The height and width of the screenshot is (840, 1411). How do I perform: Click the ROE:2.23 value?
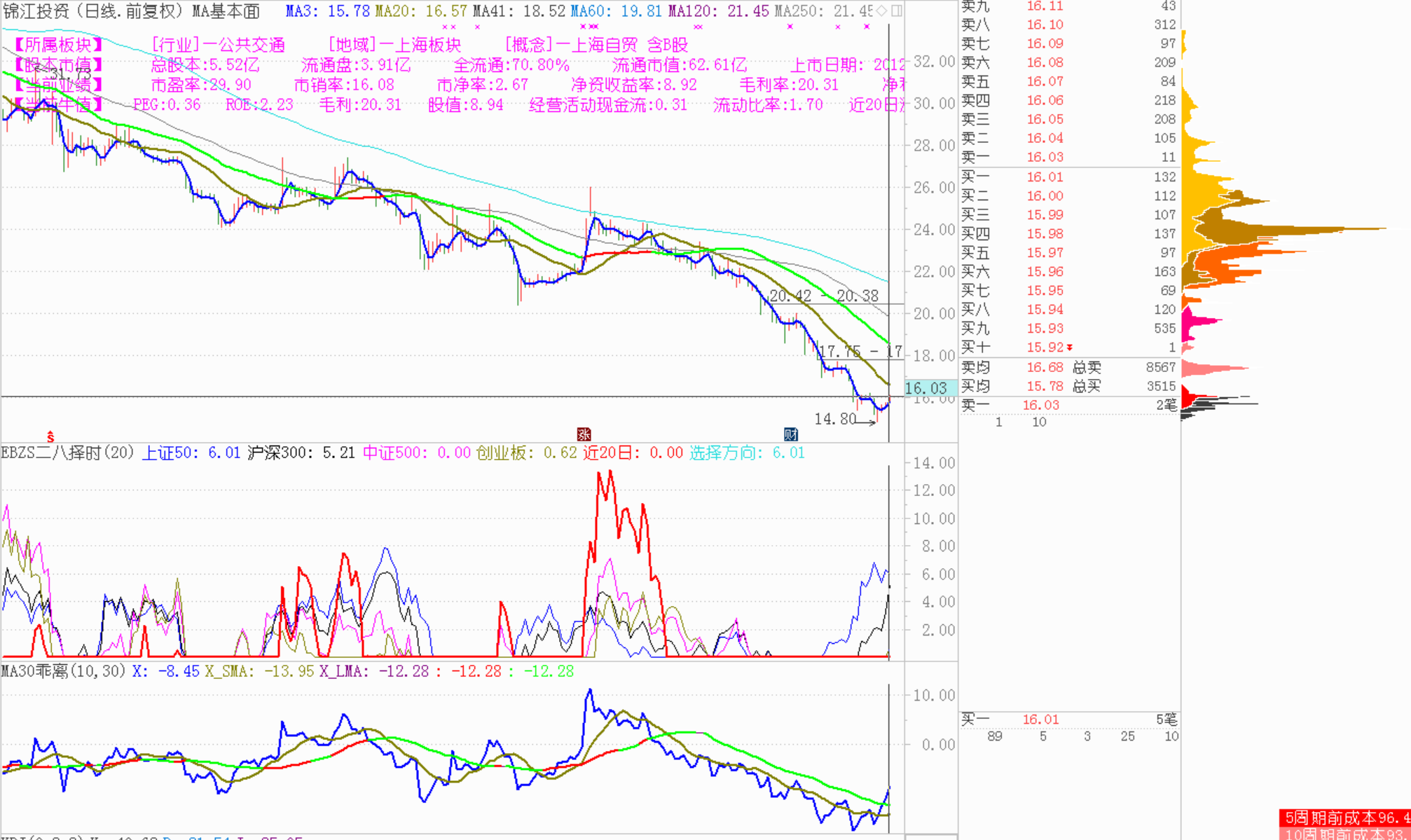tap(259, 105)
